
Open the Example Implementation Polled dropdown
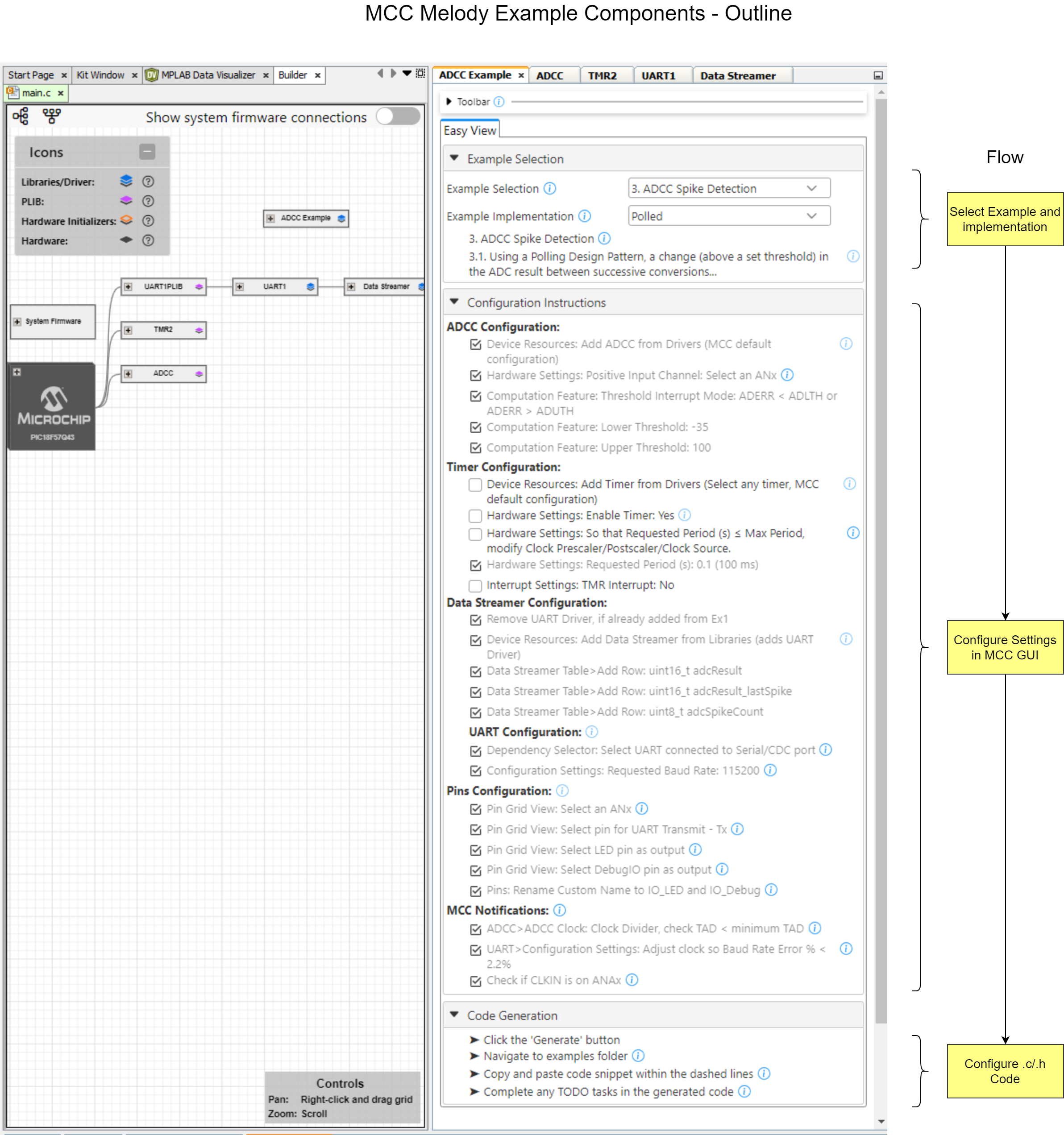pyautogui.click(x=729, y=216)
